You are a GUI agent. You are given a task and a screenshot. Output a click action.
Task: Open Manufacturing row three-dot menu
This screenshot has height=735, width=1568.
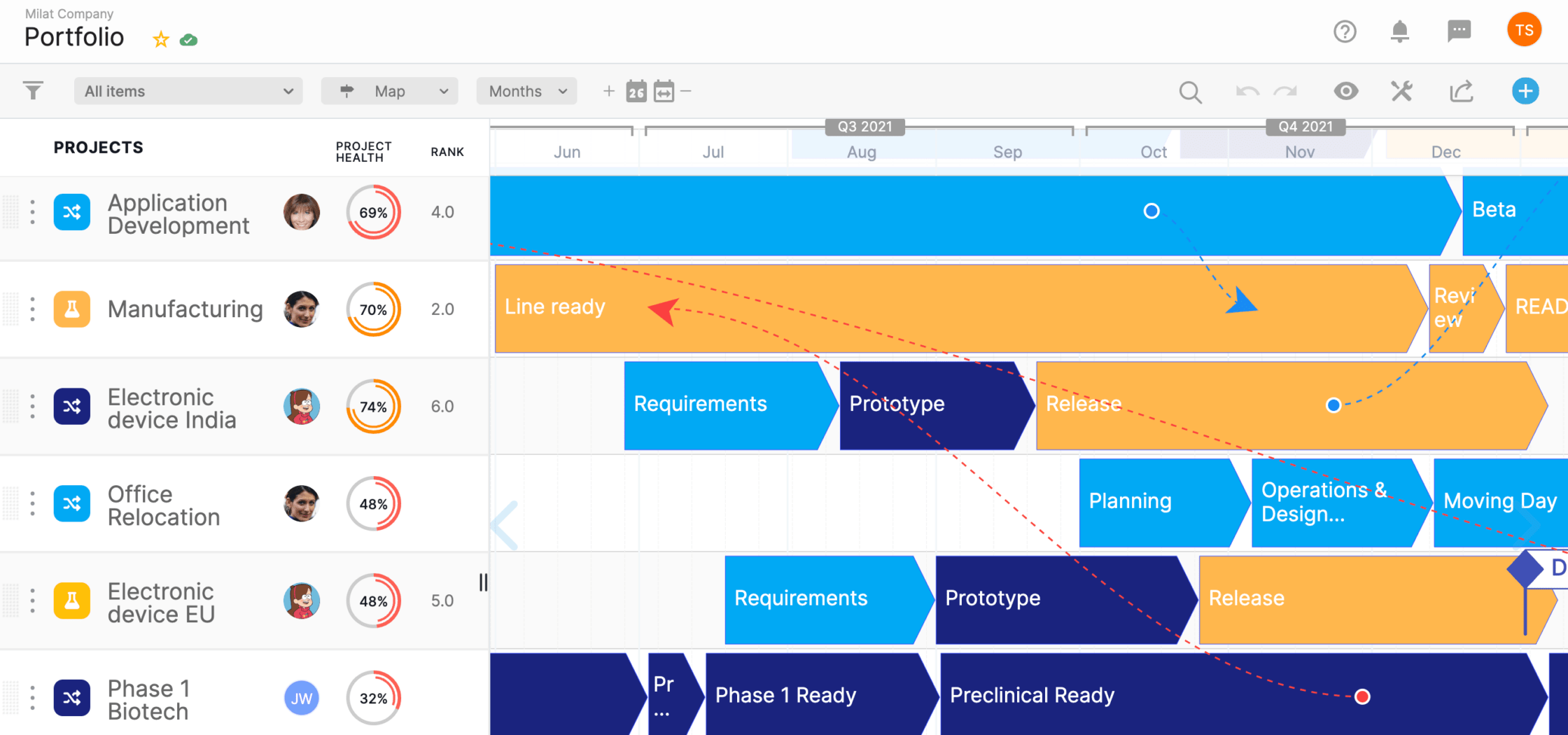coord(33,309)
